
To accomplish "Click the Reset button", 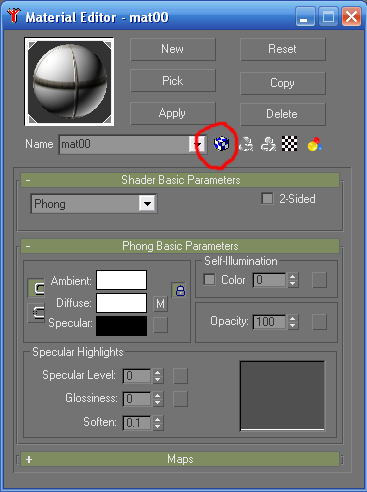I will pos(283,49).
